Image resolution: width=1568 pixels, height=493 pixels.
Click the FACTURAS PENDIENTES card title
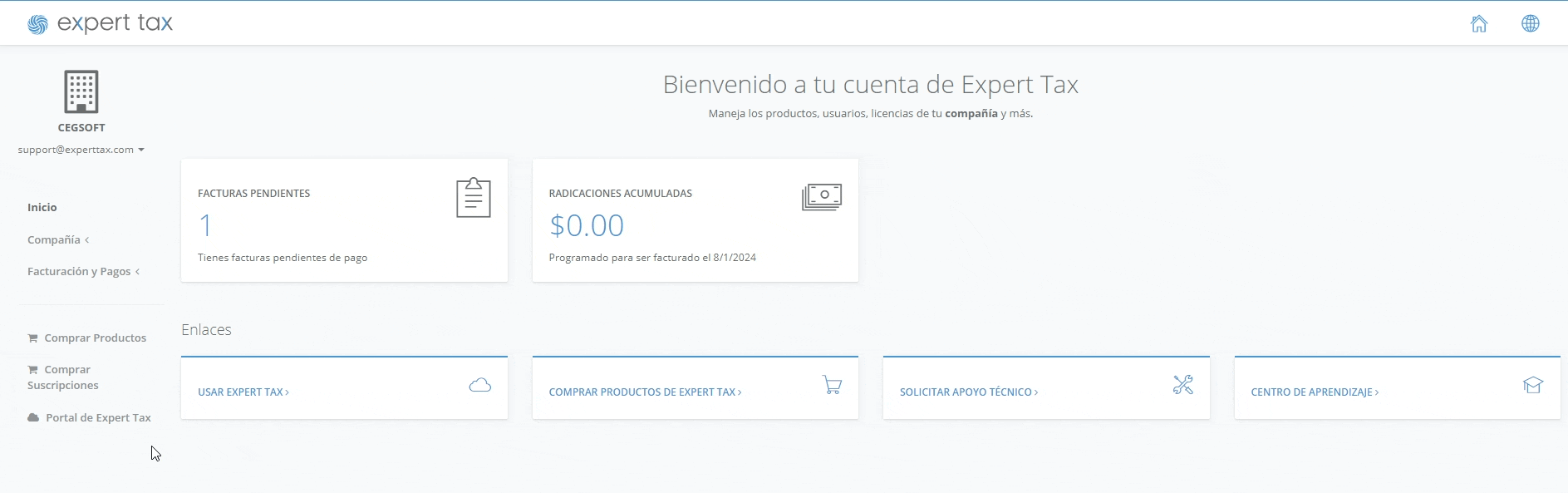point(253,194)
